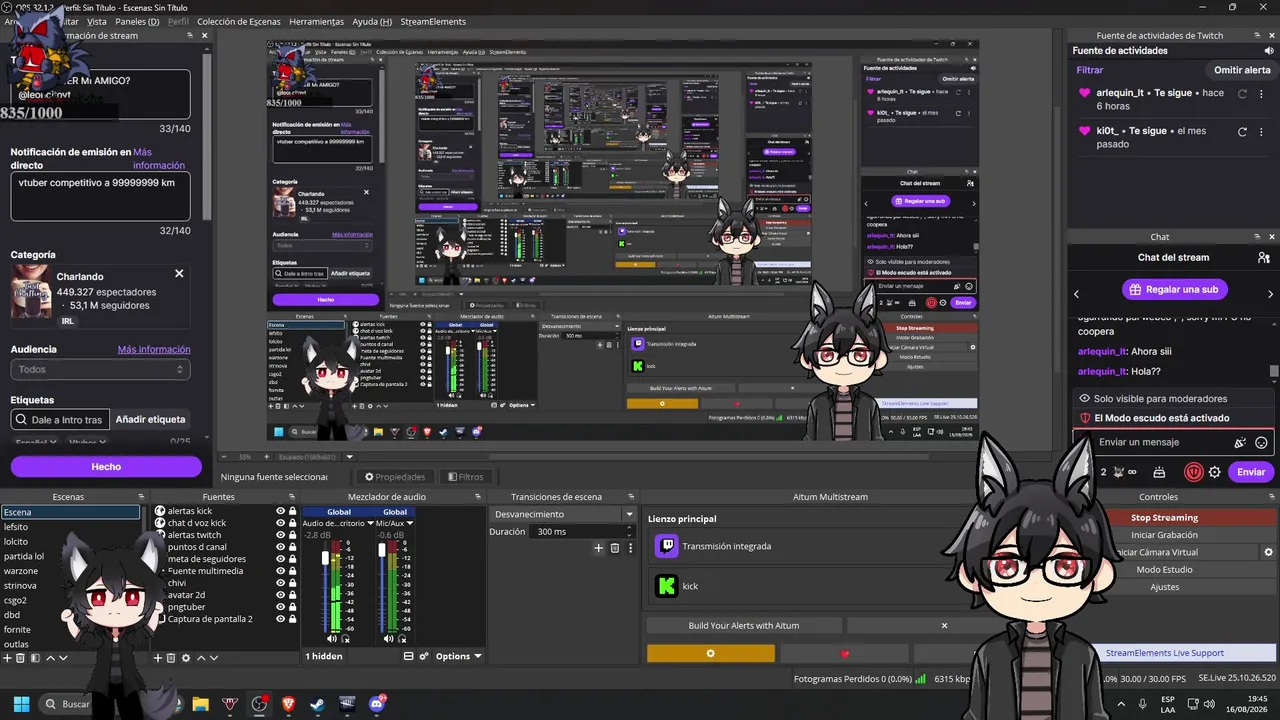Click the Aitum heart donate button
This screenshot has height=720, width=1280.
(x=845, y=654)
